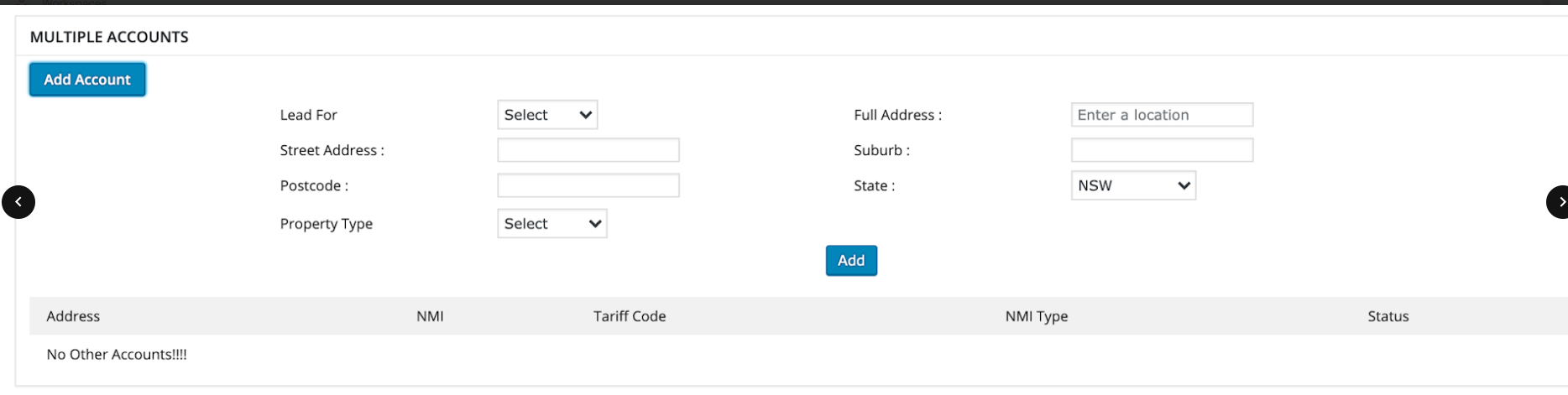Viewport: 1568px width, 395px height.
Task: Expand the Property Type select box
Action: coord(552,224)
